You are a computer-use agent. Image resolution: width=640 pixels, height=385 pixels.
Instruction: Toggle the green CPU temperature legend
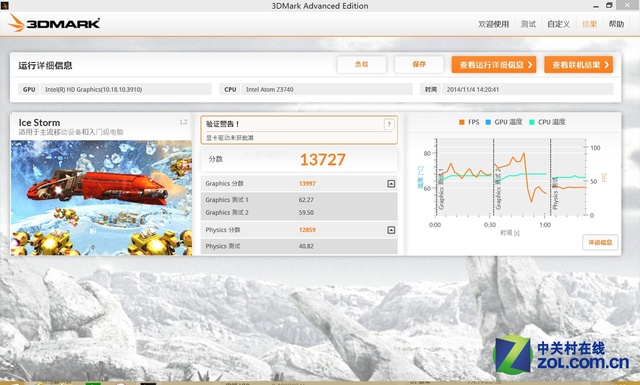[x=547, y=122]
